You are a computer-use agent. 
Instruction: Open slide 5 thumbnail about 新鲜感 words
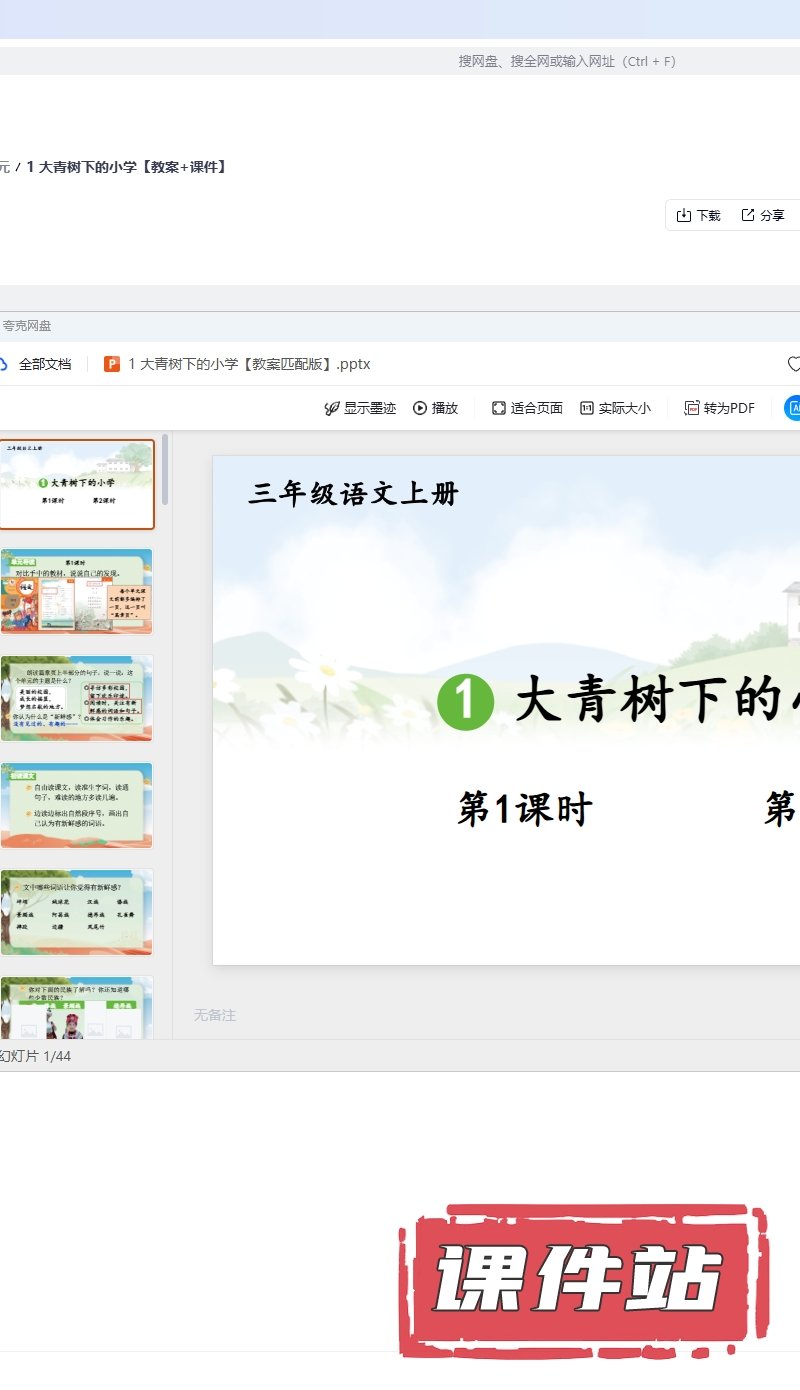pos(77,912)
